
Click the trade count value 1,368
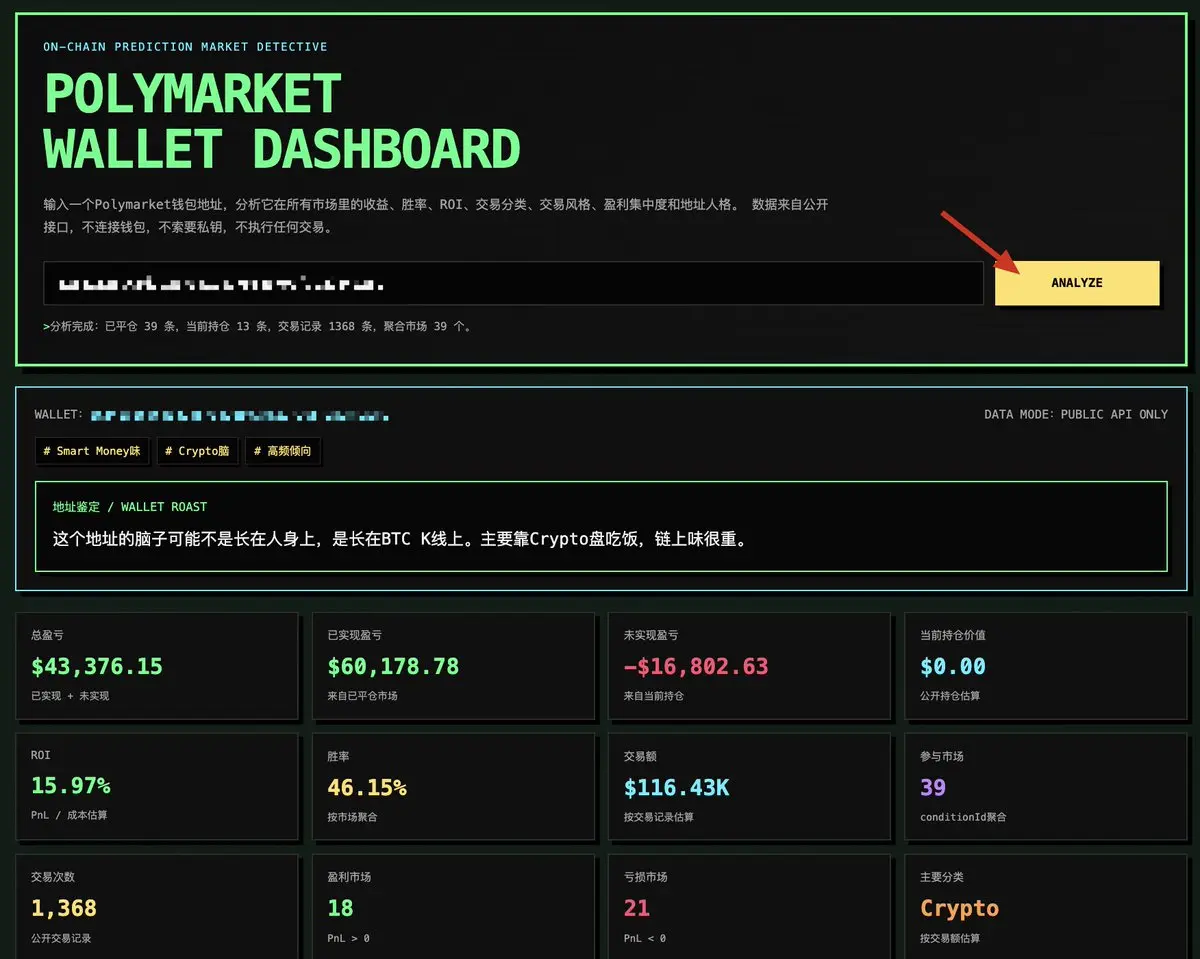[64, 908]
